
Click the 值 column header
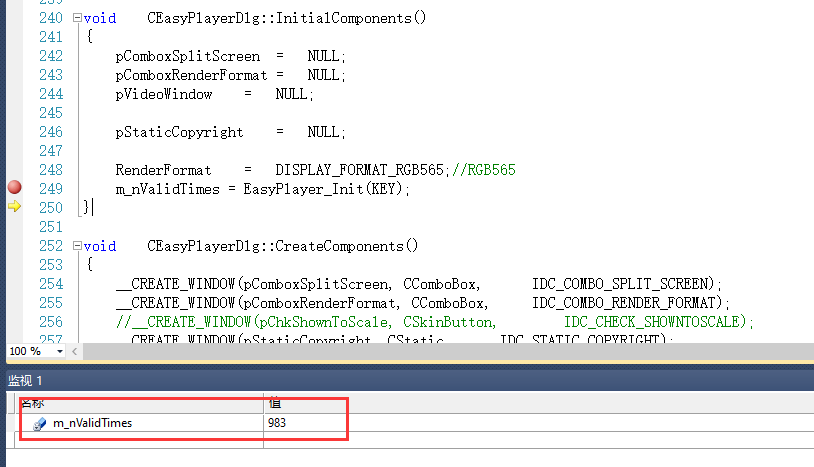(273, 402)
